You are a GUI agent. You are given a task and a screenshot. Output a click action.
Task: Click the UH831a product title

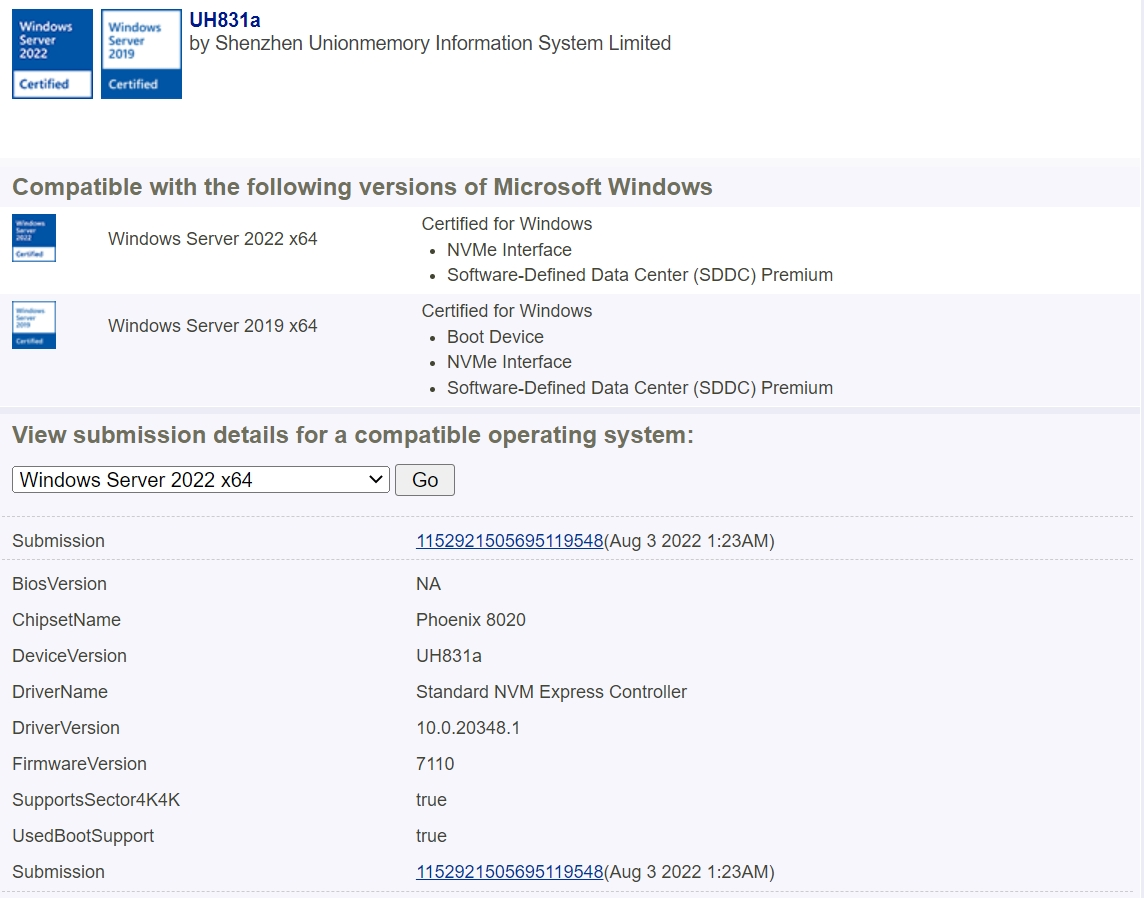tap(225, 20)
